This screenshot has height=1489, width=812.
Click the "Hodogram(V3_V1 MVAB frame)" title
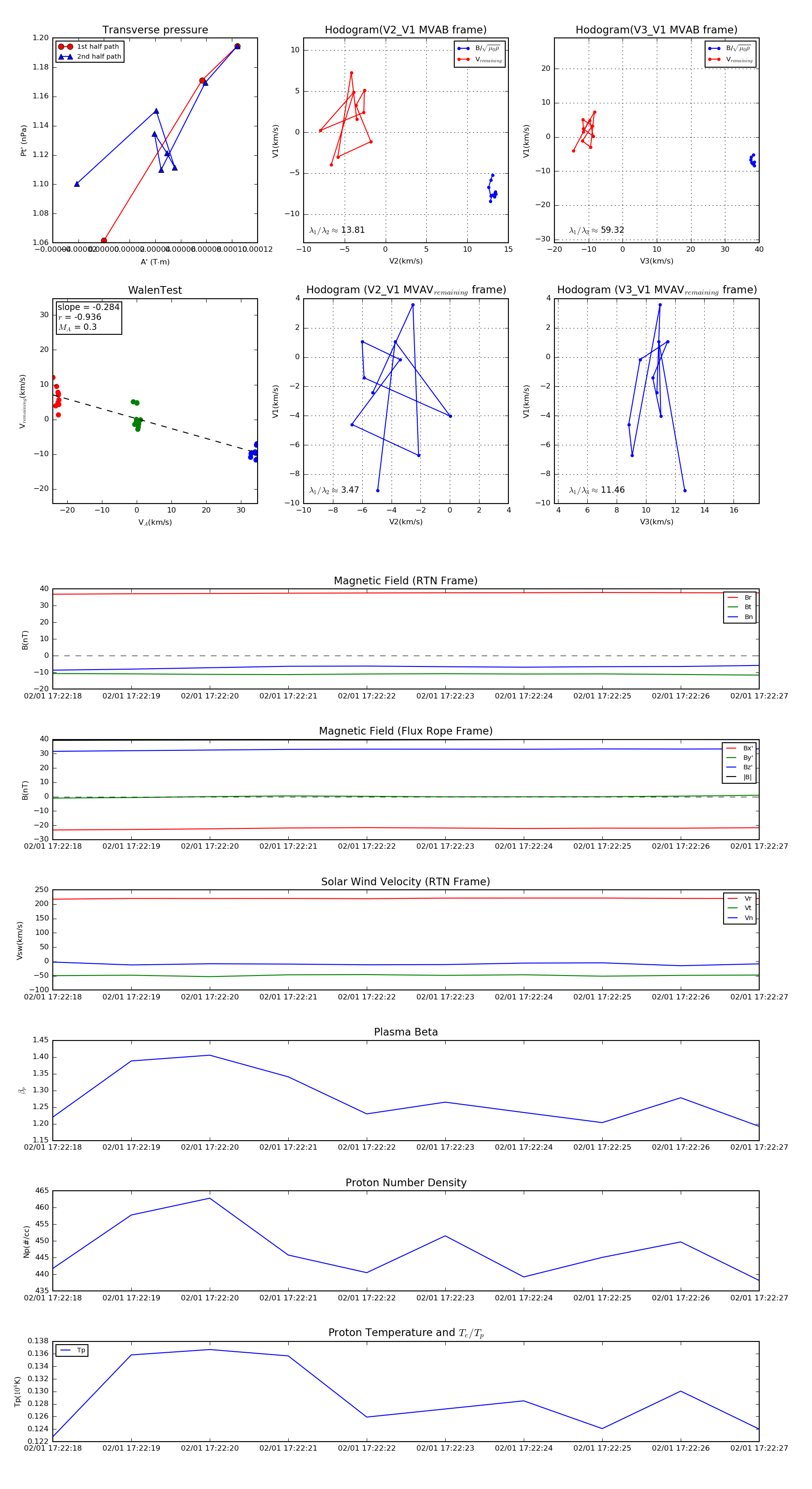pos(656,30)
